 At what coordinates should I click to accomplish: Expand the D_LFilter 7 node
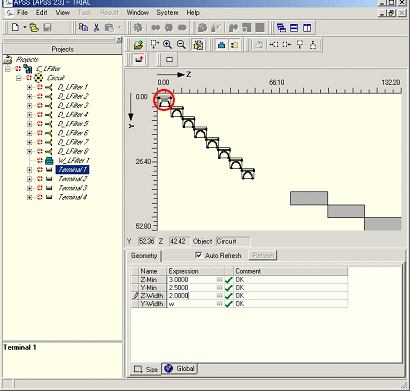click(x=29, y=142)
